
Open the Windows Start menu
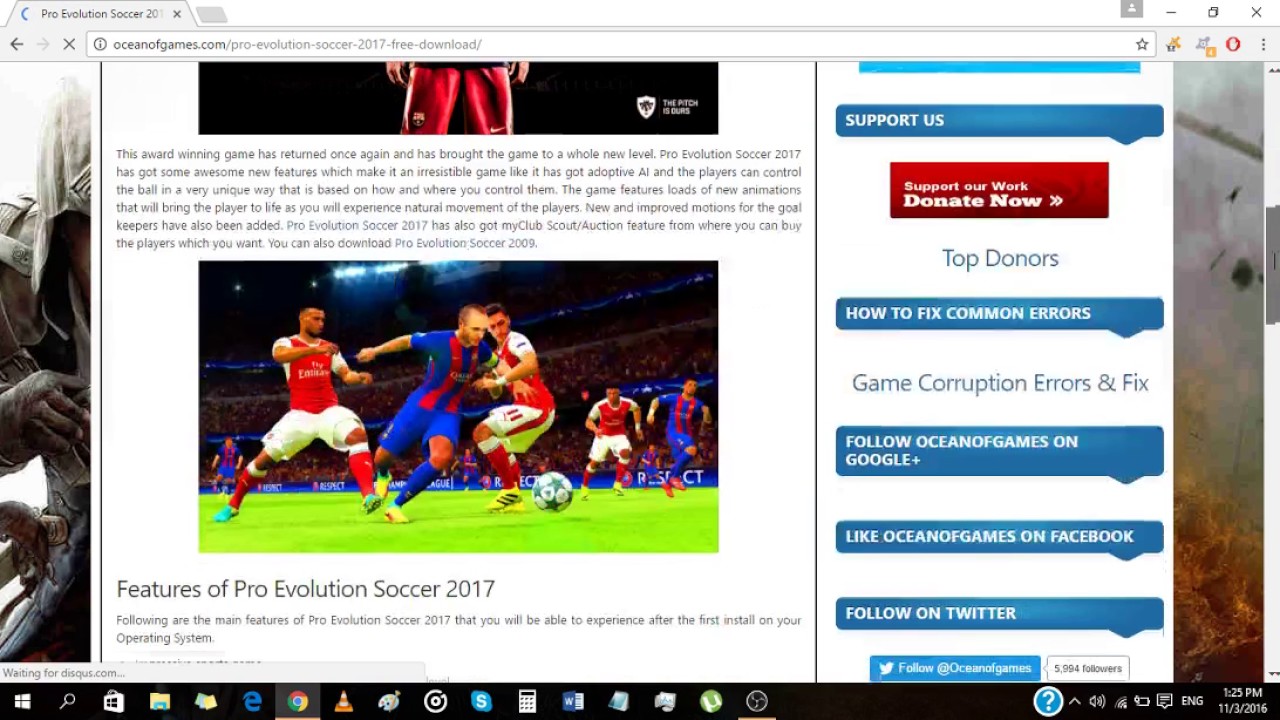pyautogui.click(x=22, y=701)
